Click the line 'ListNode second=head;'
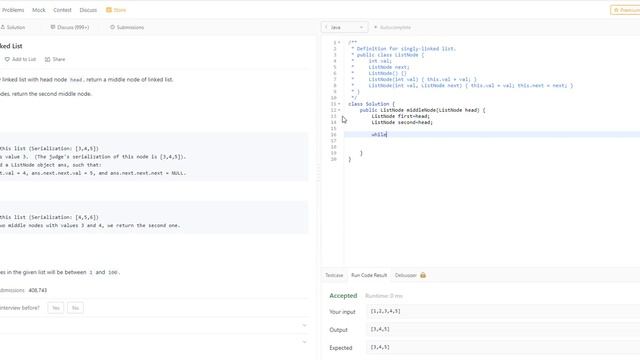 (402, 122)
